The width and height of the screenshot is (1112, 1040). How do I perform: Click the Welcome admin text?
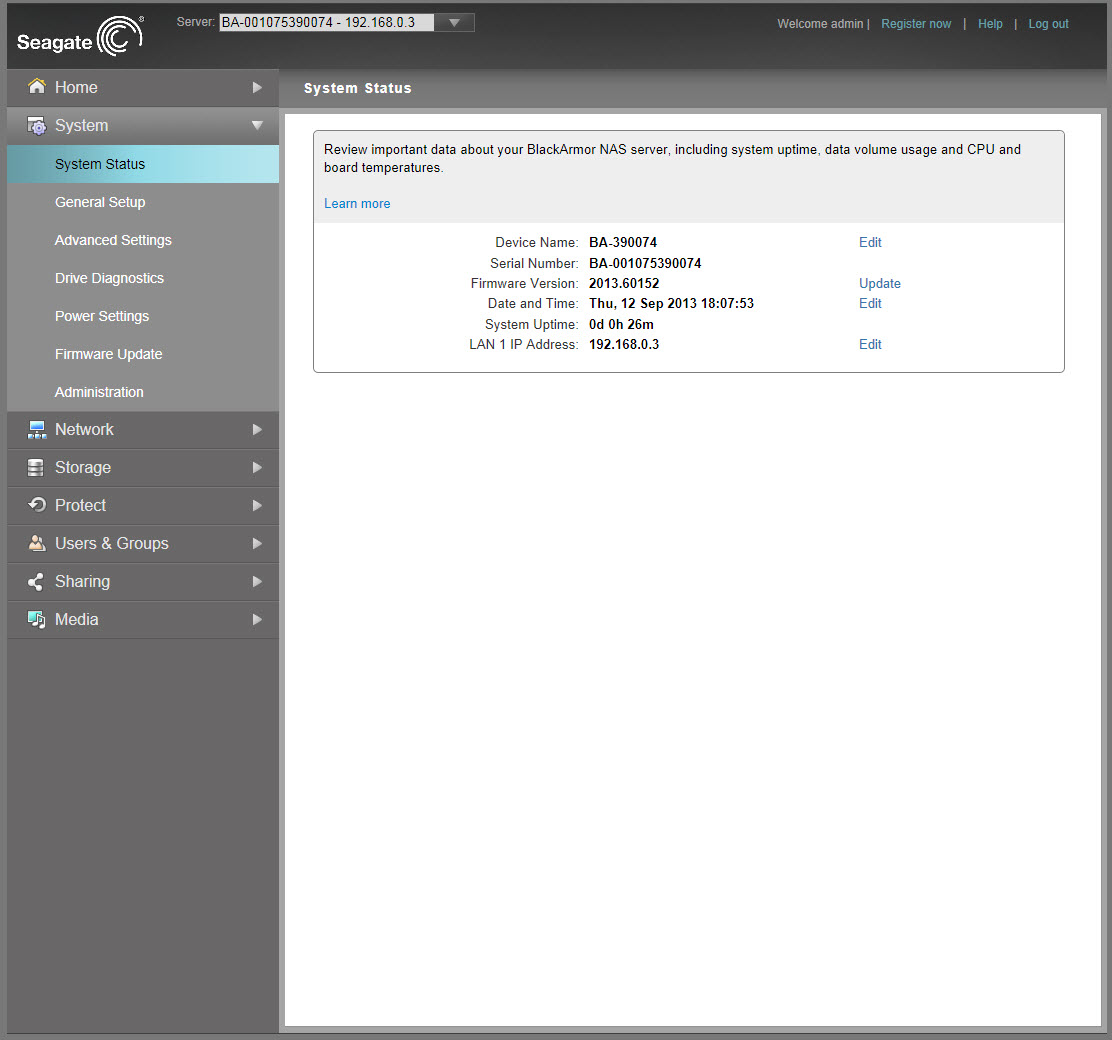(x=821, y=23)
